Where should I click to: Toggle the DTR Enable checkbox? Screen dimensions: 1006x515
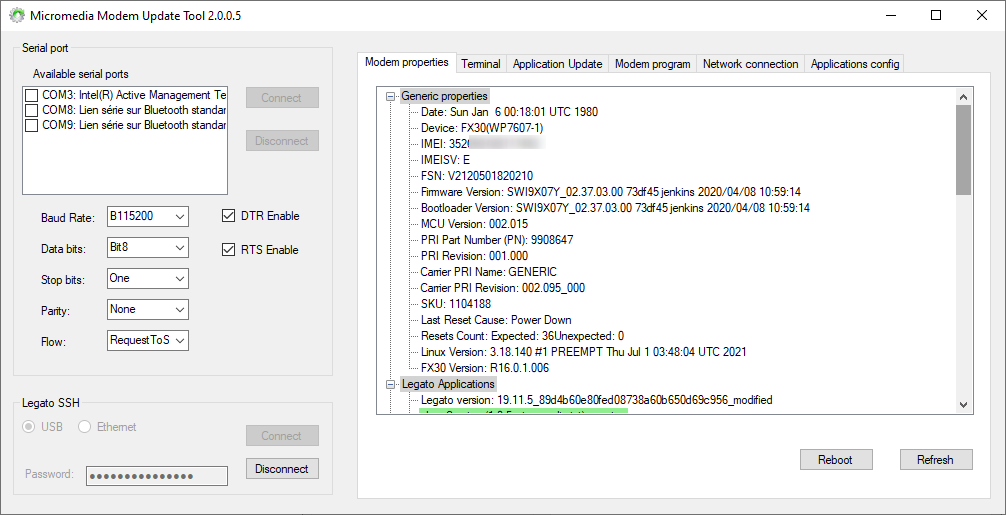pos(228,216)
